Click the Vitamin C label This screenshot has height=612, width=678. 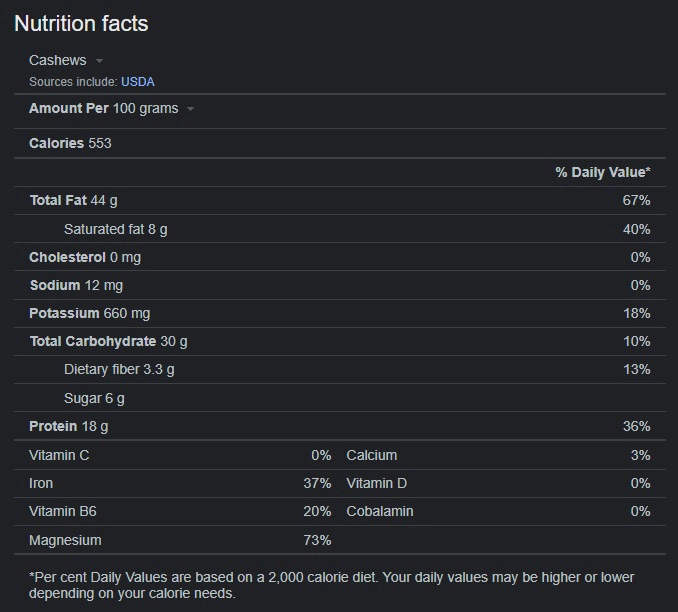tap(59, 455)
